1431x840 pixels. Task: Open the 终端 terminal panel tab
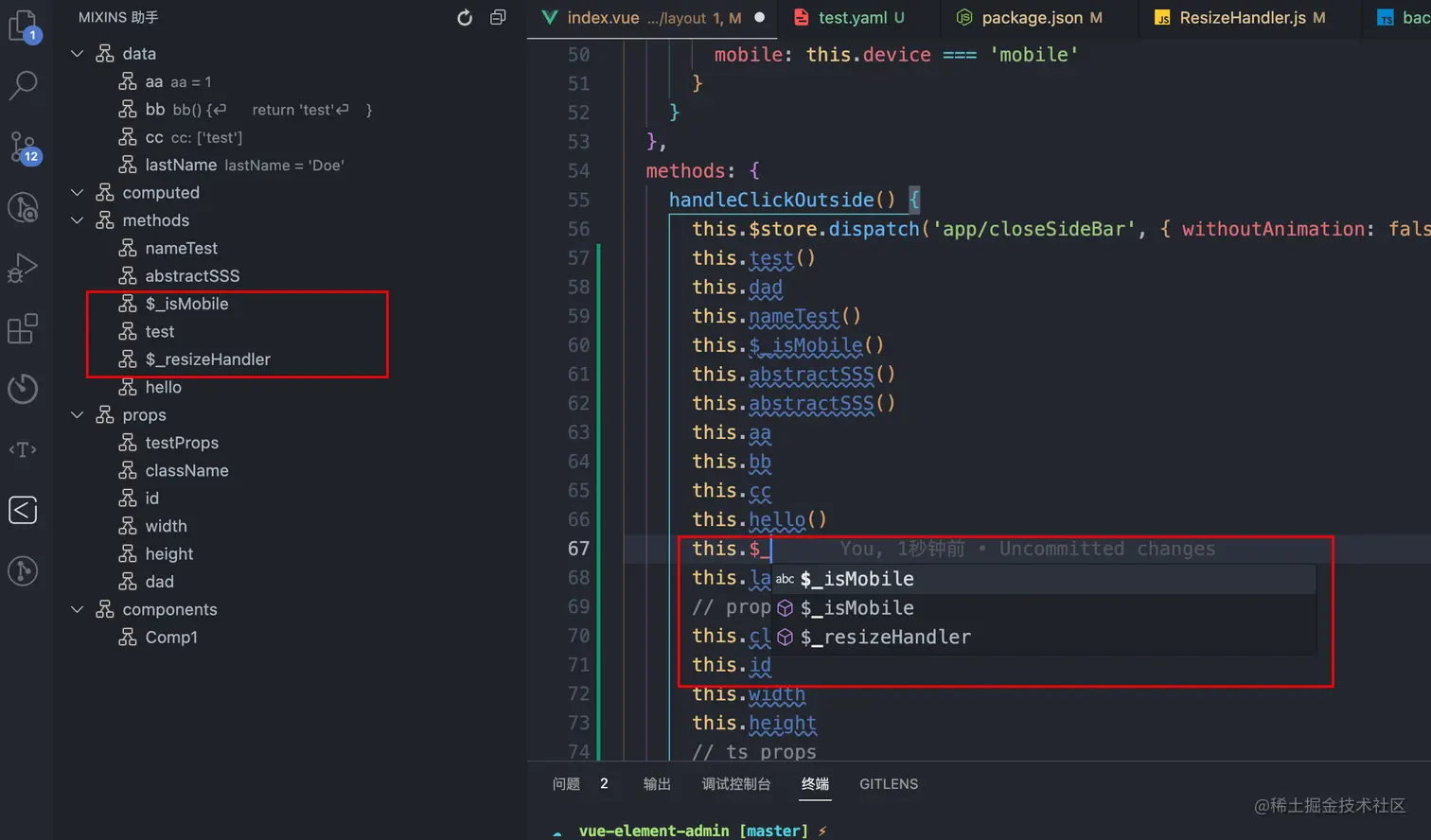coord(815,784)
